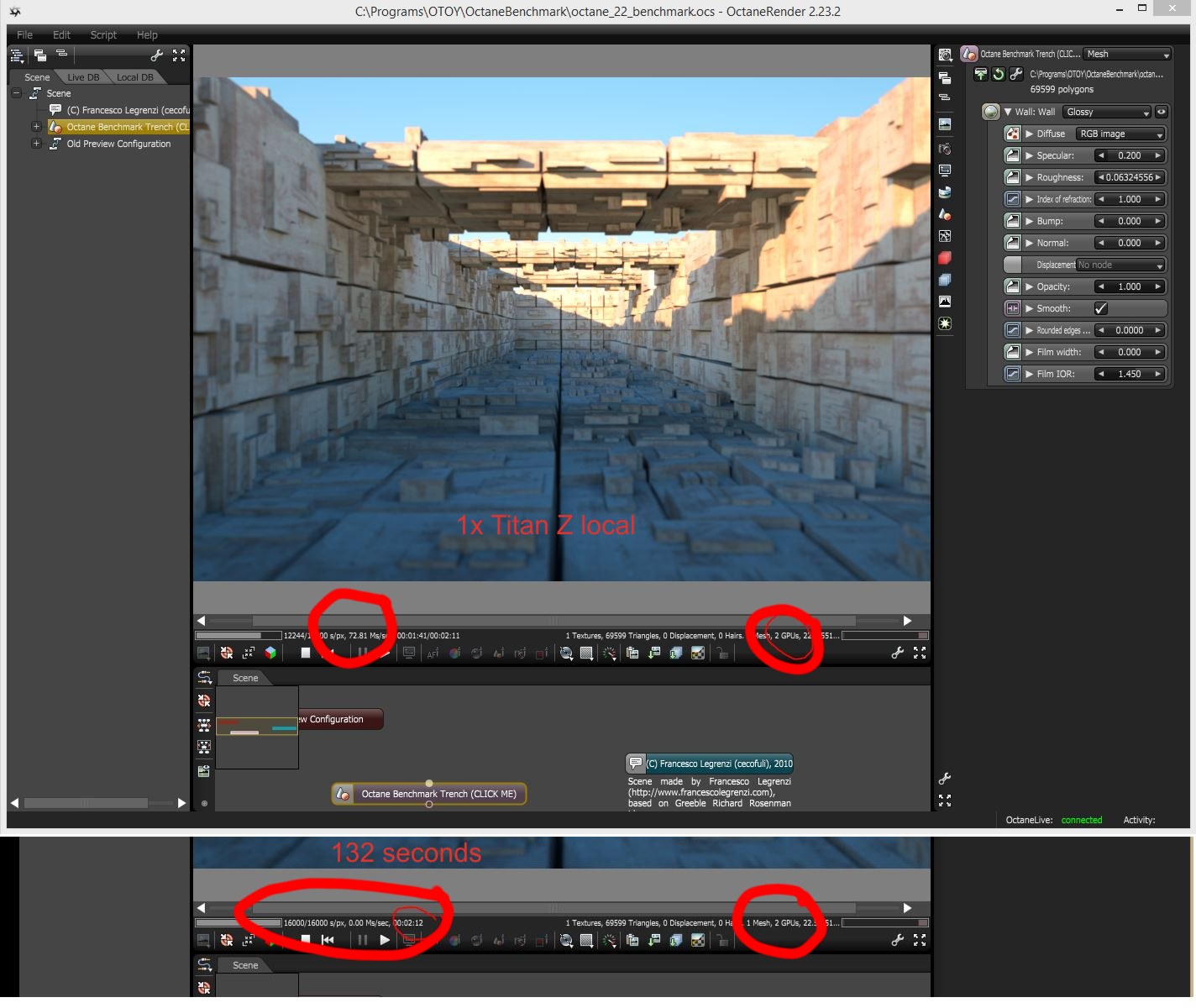Toggle visibility eye for the Wall material
The image size is (1196, 1008).
click(1162, 112)
